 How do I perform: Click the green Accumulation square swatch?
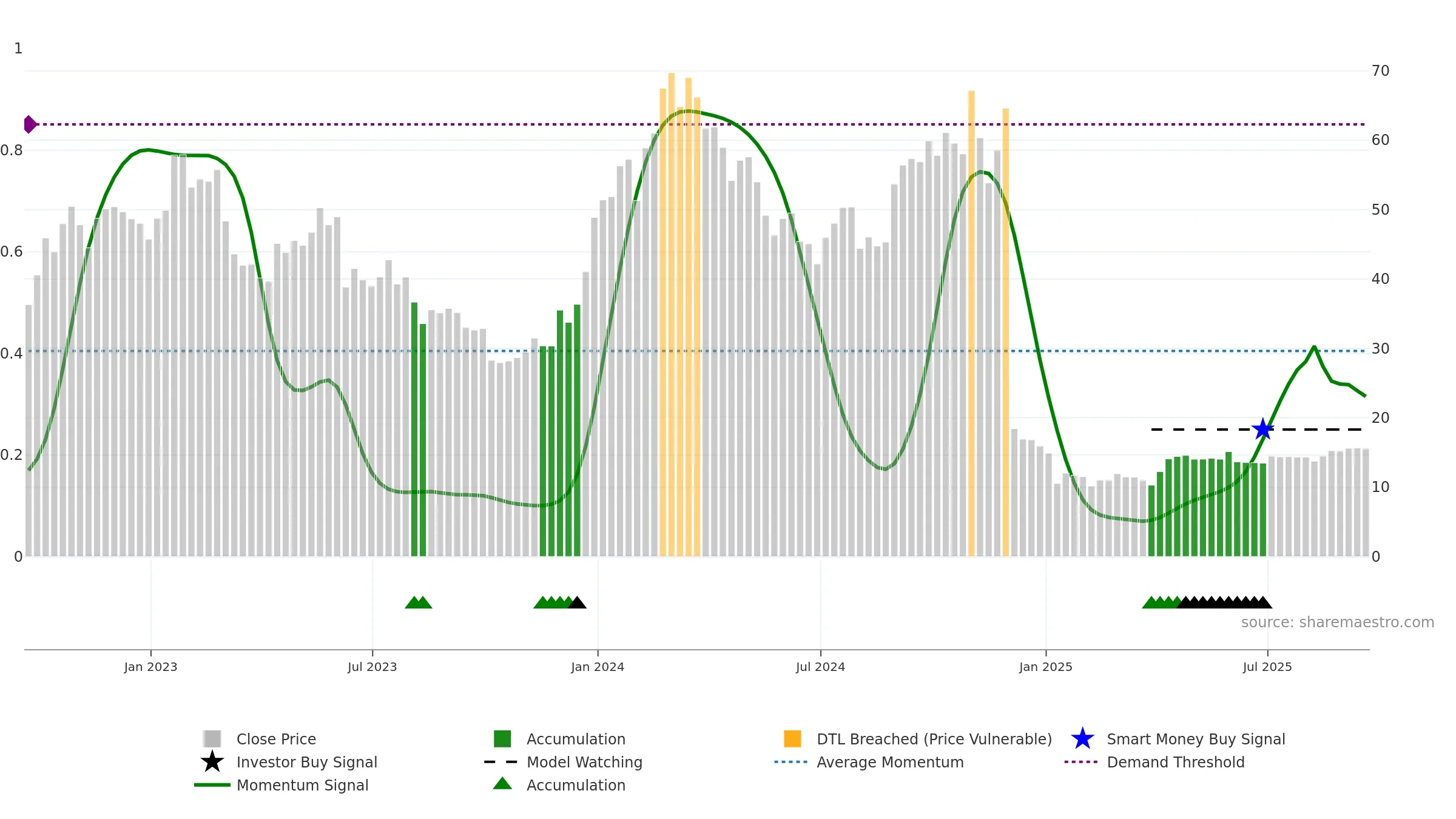[x=502, y=739]
